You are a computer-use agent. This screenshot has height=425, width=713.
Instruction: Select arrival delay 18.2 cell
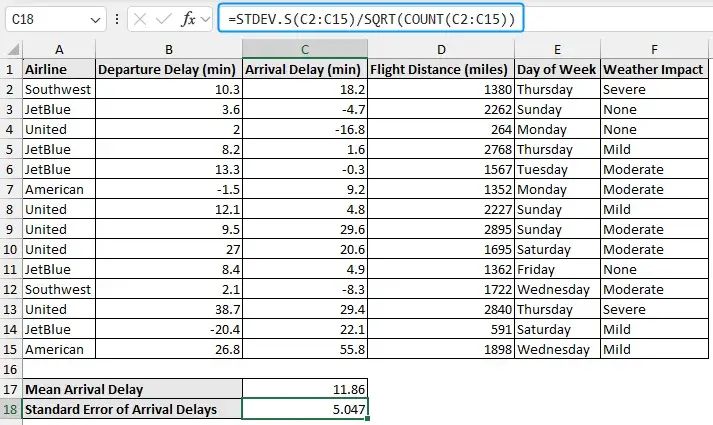305,89
